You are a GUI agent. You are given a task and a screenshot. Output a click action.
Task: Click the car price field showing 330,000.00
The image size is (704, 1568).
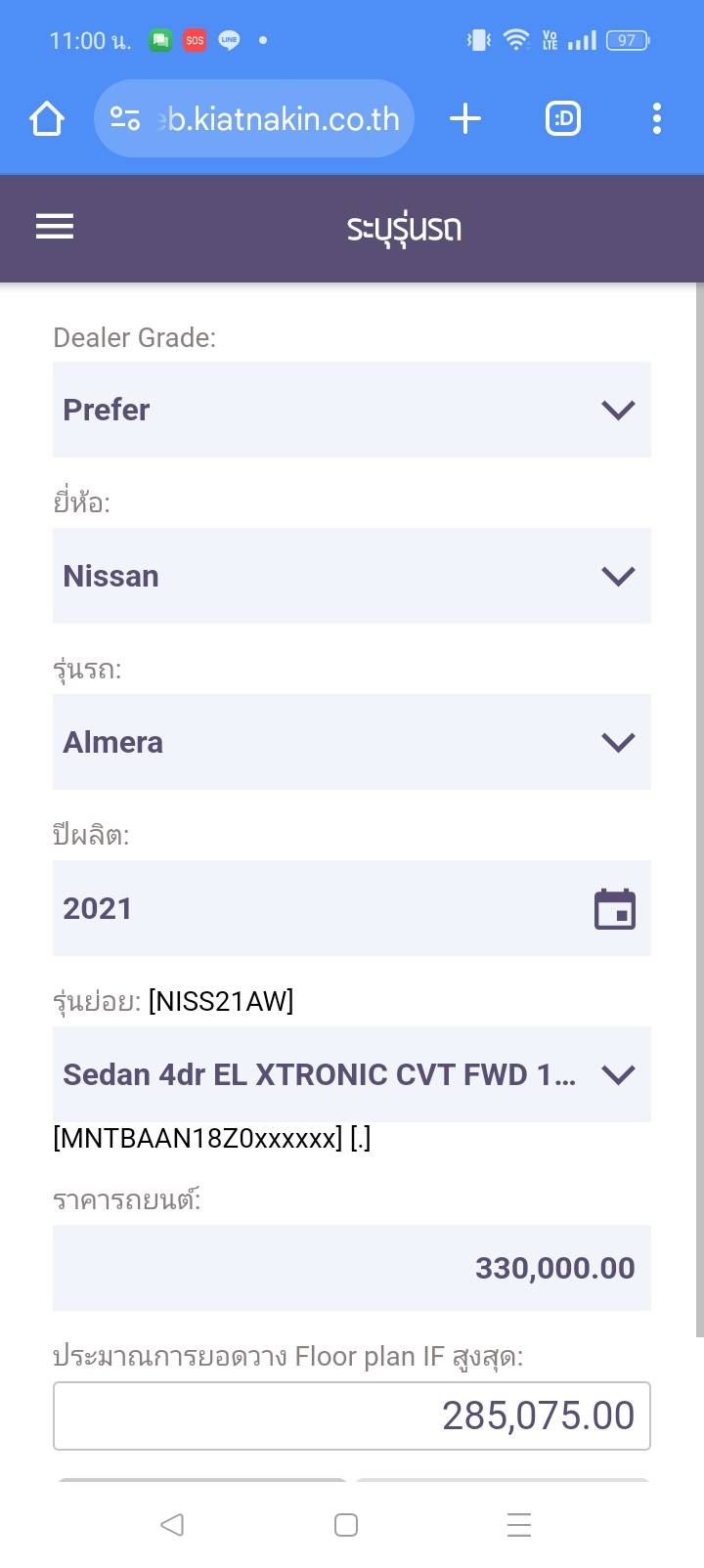[x=351, y=1268]
